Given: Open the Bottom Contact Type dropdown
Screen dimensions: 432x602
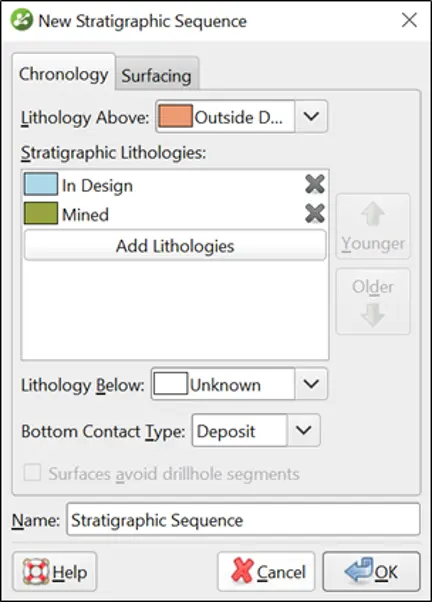Looking at the screenshot, I should tap(256, 430).
